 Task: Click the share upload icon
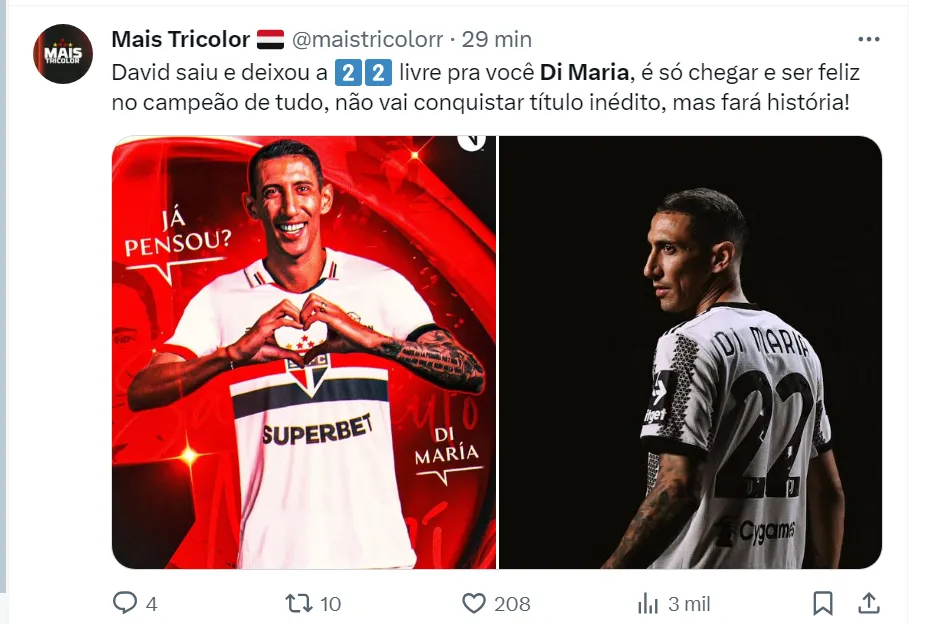(x=868, y=603)
